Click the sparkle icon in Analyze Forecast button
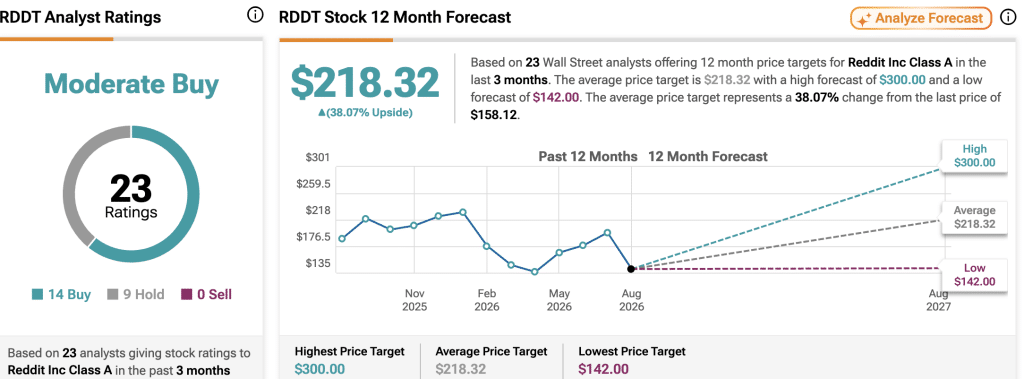This screenshot has width=1024, height=379. tap(863, 19)
